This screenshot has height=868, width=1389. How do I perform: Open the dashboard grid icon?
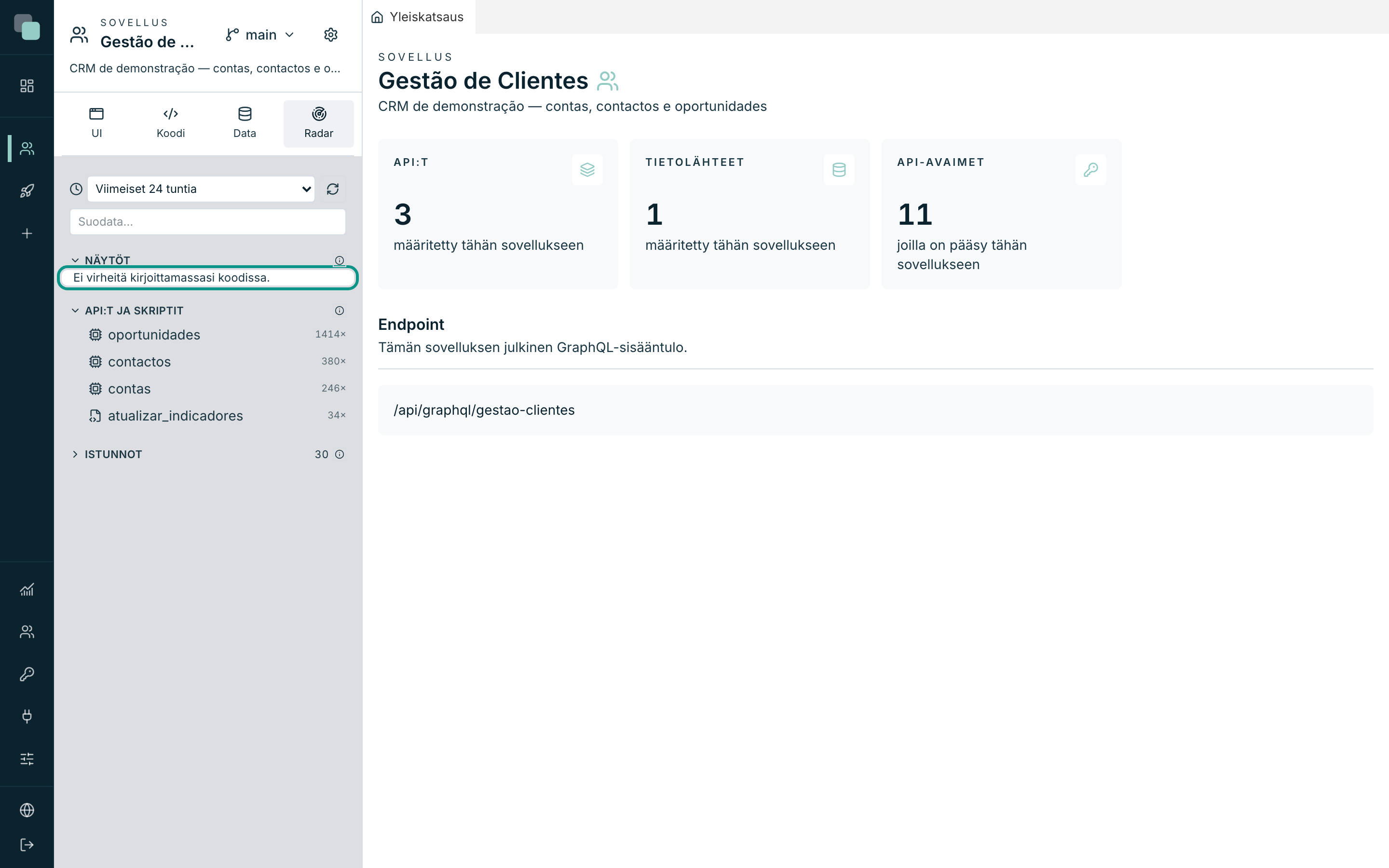pos(27,86)
